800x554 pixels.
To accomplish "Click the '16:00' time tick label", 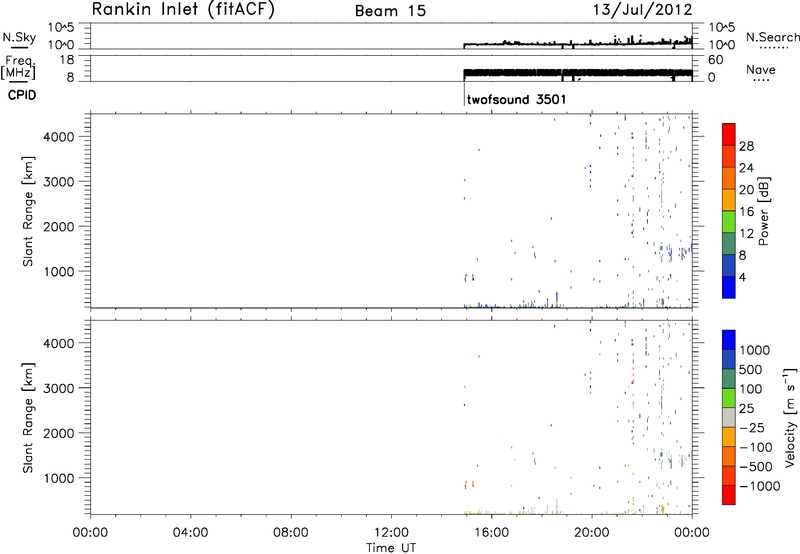I will (x=491, y=533).
